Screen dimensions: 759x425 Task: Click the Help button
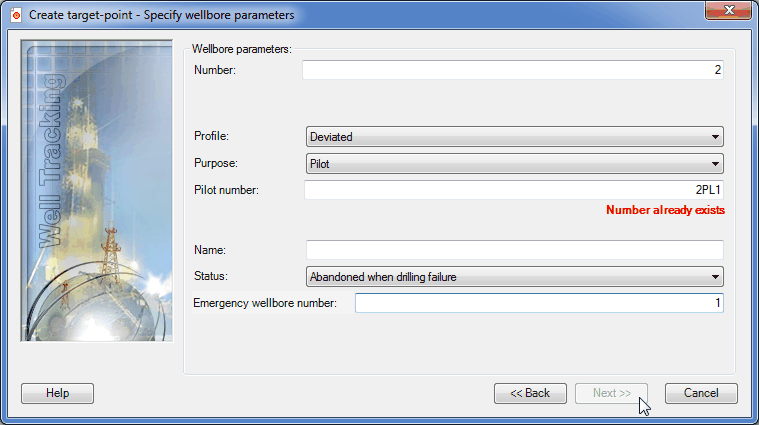(57, 393)
